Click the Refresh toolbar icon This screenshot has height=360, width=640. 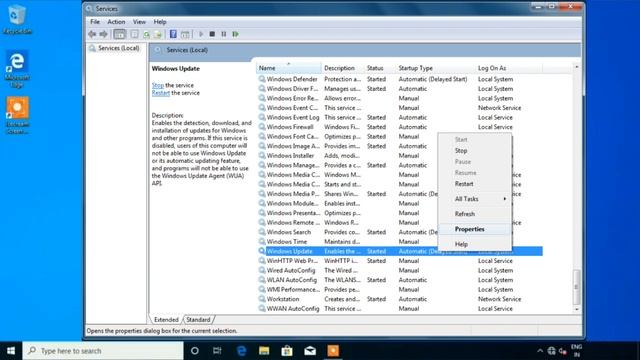tap(147, 34)
